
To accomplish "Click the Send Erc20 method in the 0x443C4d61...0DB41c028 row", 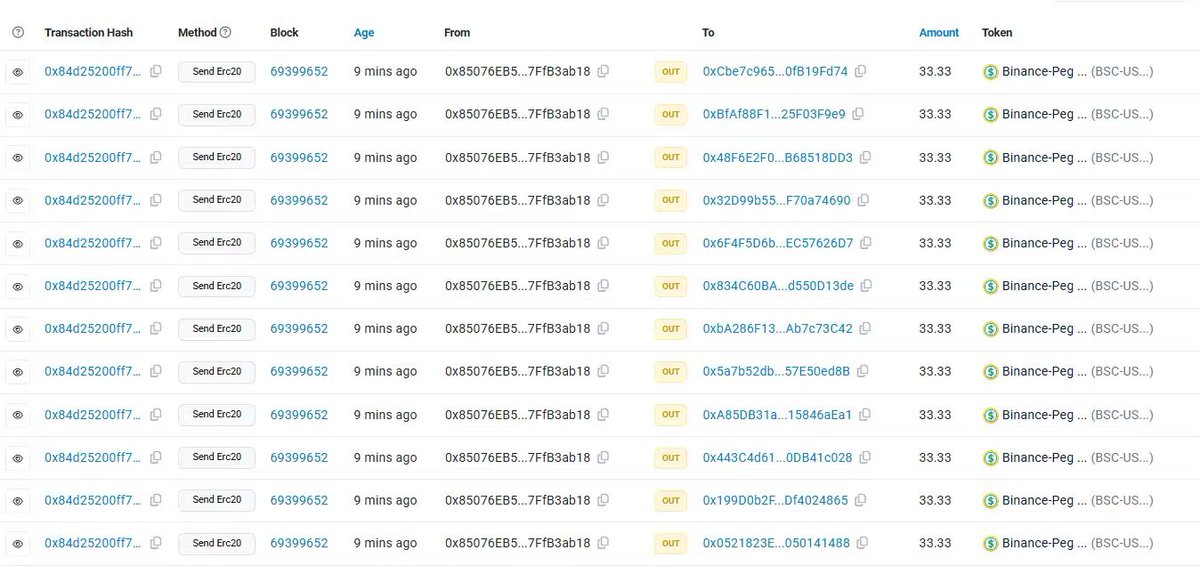I will [x=217, y=458].
